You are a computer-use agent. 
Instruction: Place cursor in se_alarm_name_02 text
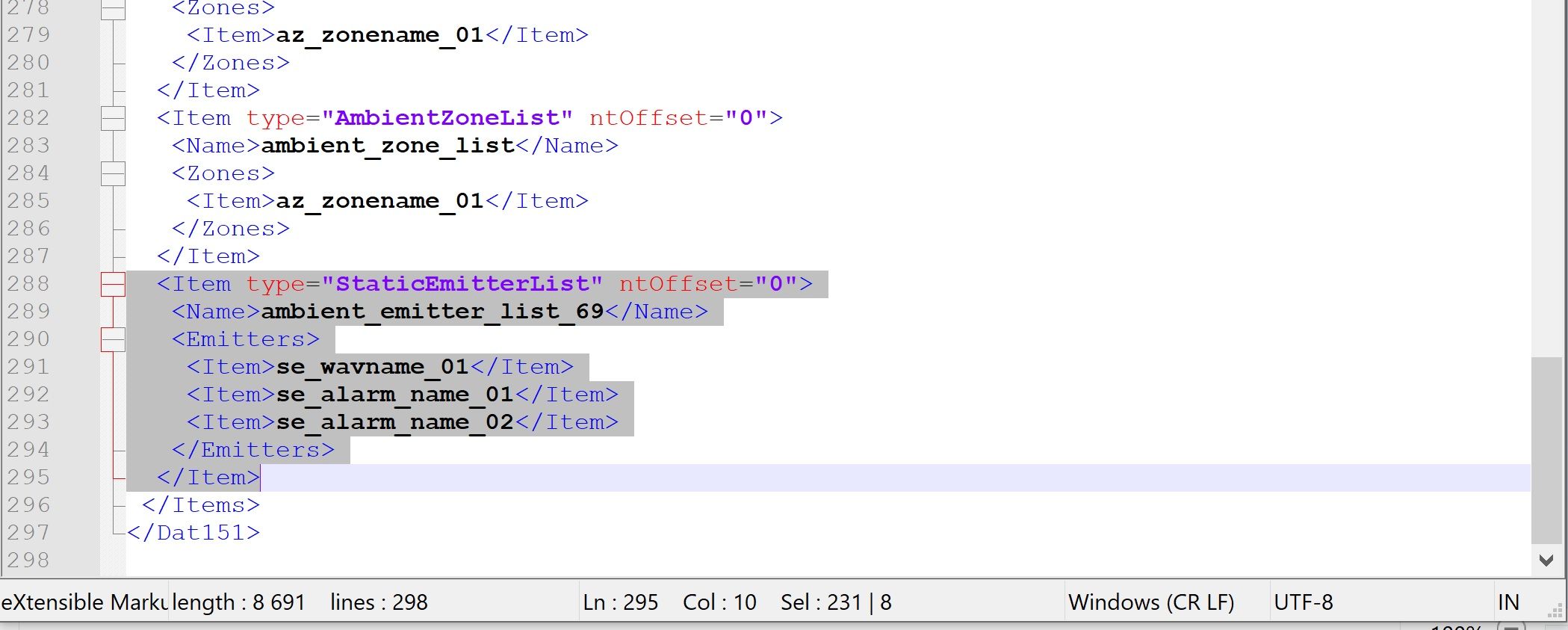pyautogui.click(x=394, y=423)
